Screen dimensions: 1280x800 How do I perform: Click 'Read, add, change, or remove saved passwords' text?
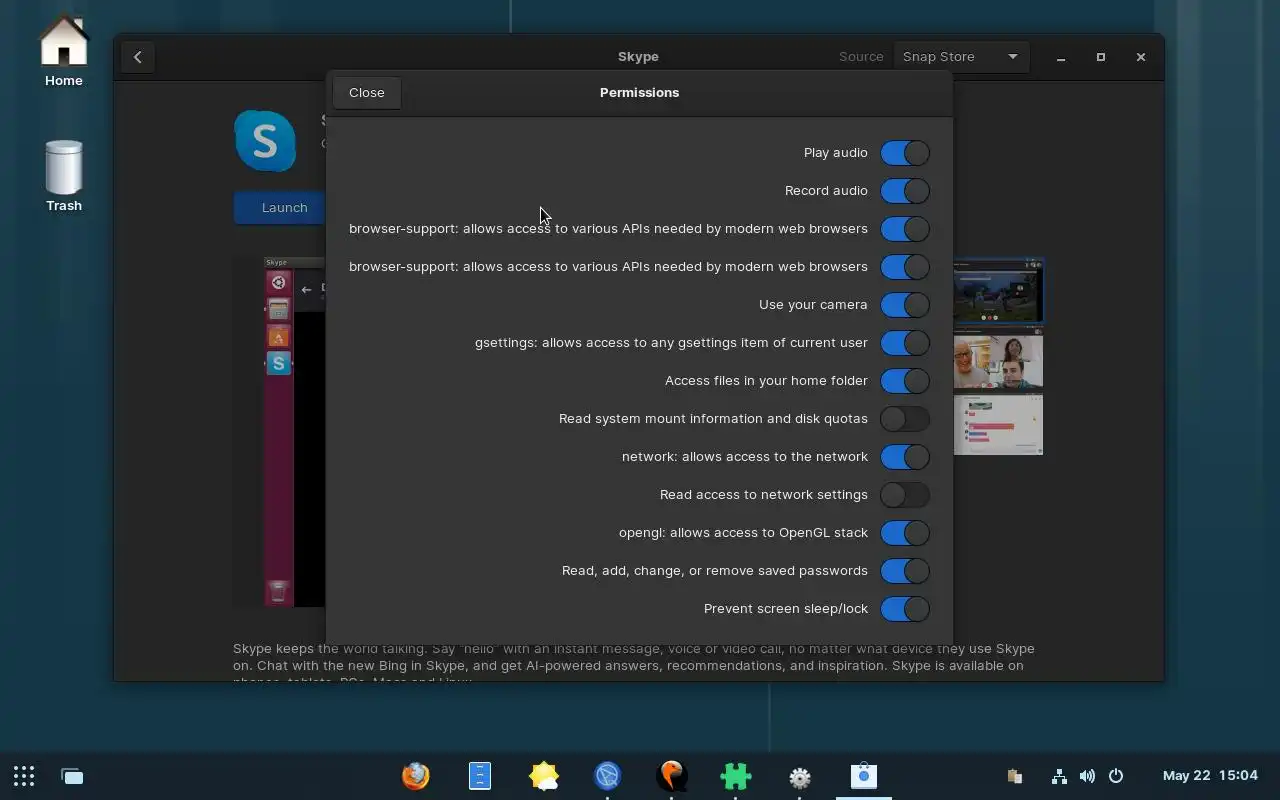point(715,571)
